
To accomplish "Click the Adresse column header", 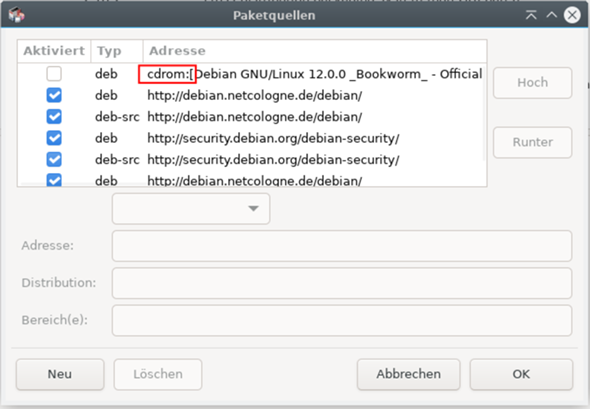I will click(315, 51).
